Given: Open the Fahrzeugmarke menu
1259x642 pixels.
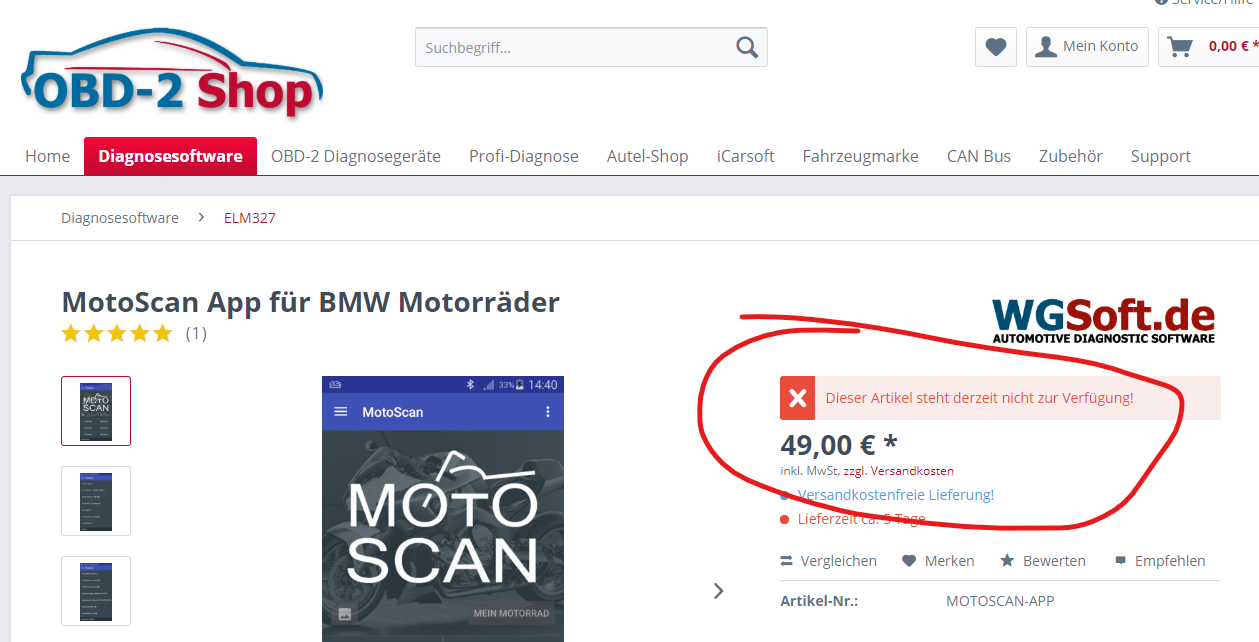Looking at the screenshot, I should point(861,156).
